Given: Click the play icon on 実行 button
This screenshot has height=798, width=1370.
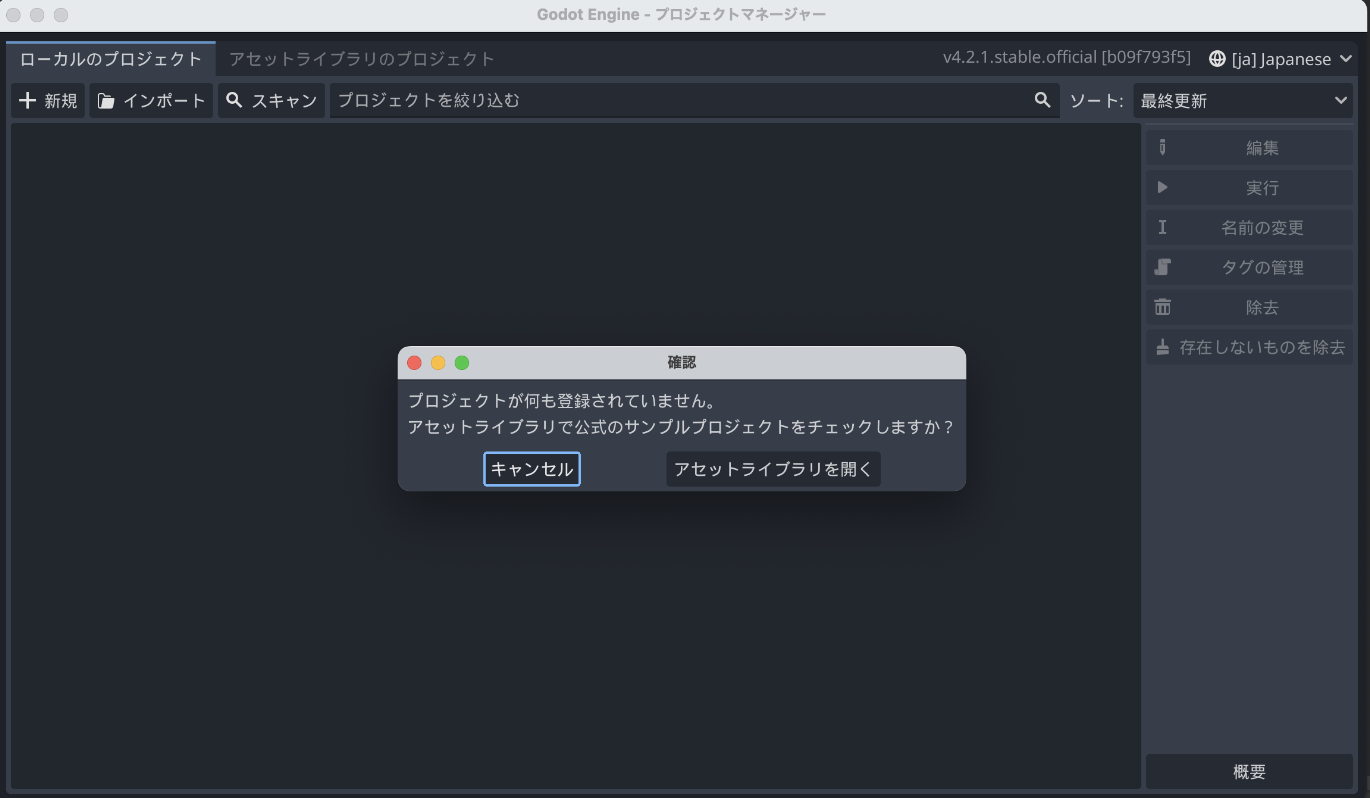Looking at the screenshot, I should pos(1162,187).
